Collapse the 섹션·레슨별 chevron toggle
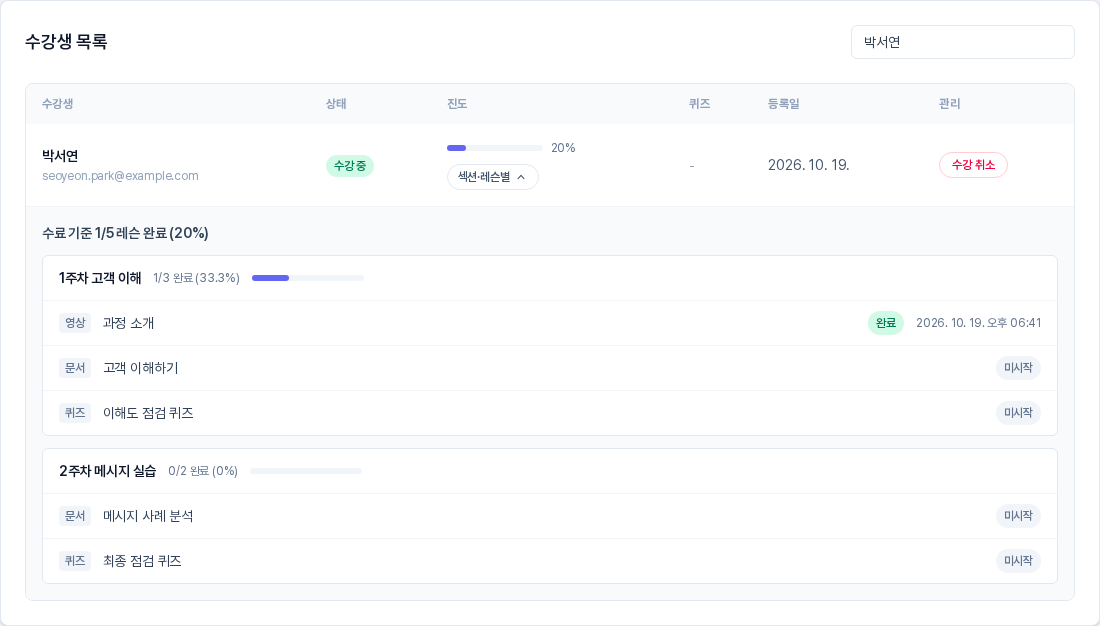The image size is (1100, 626). [x=492, y=177]
